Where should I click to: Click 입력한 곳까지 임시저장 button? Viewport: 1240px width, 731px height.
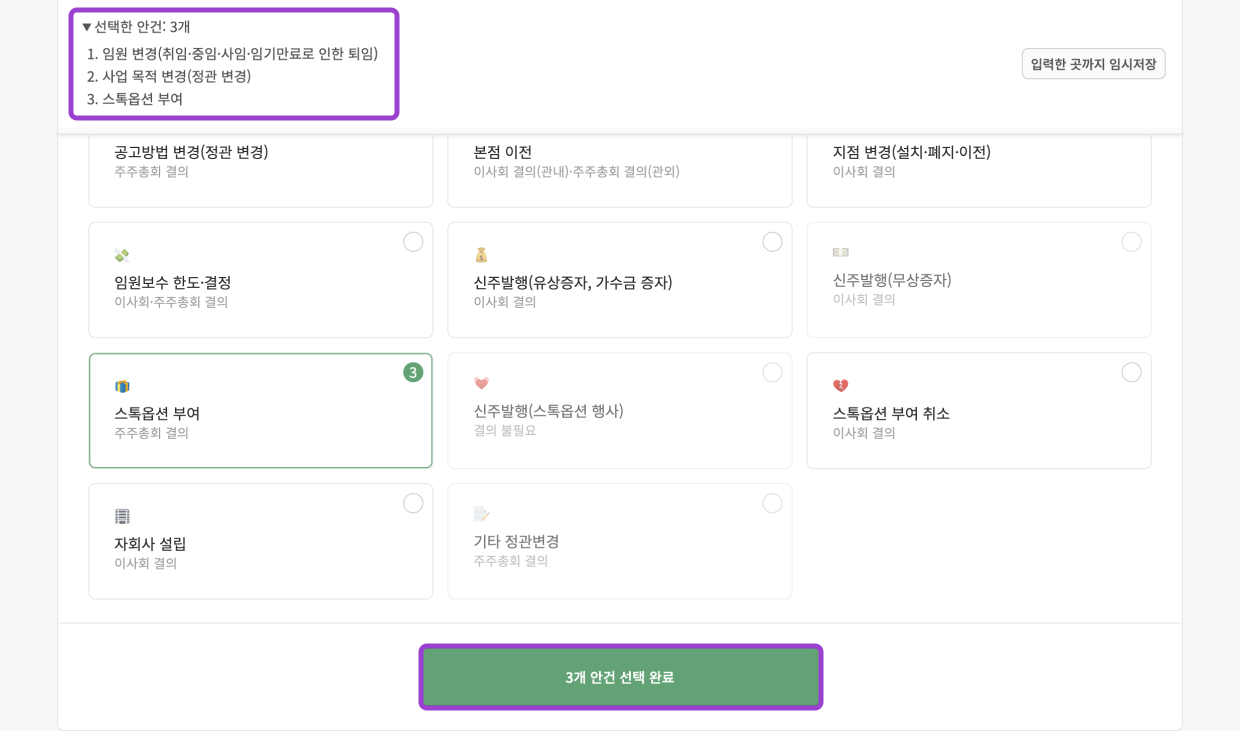[1093, 64]
